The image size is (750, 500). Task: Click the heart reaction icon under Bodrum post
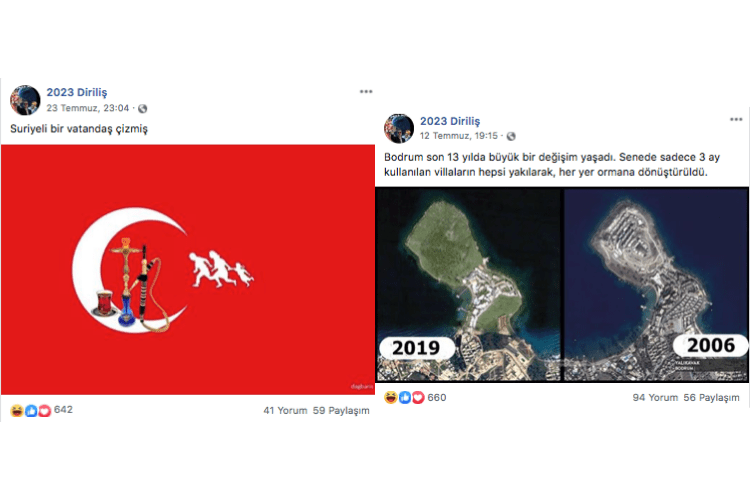[418, 398]
